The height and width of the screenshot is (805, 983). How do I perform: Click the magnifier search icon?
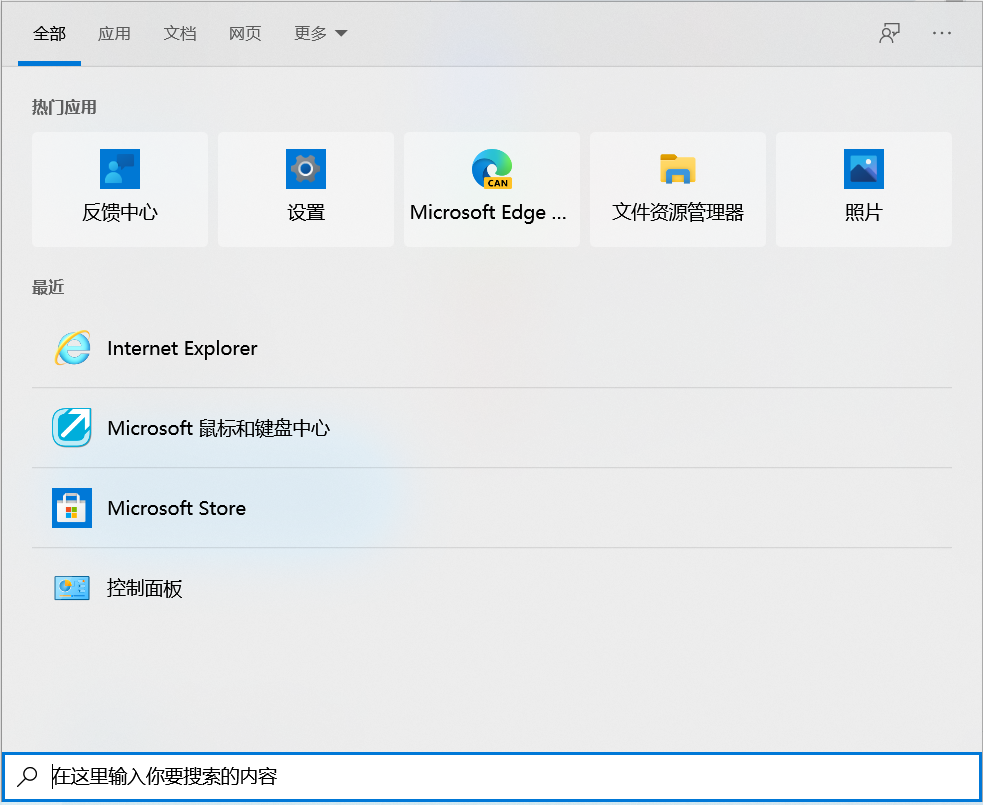27,776
